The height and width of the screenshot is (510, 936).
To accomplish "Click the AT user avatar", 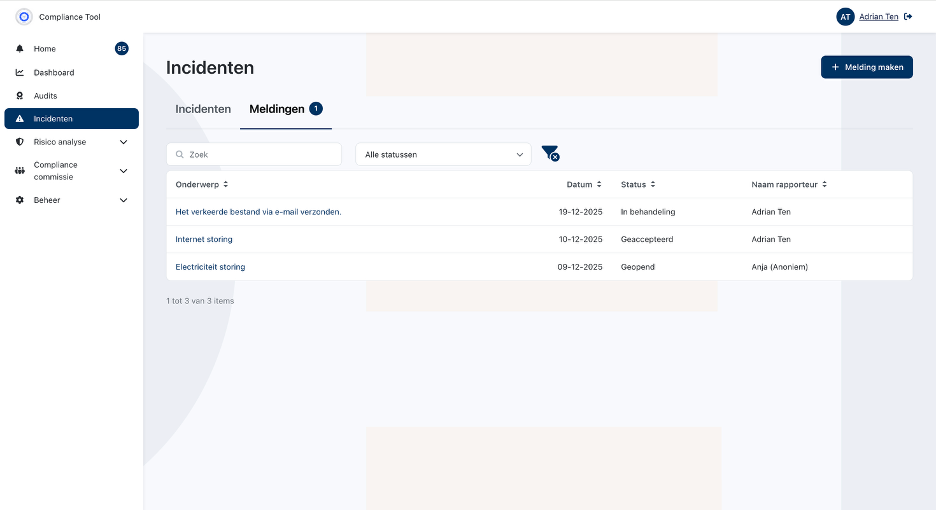I will point(845,17).
